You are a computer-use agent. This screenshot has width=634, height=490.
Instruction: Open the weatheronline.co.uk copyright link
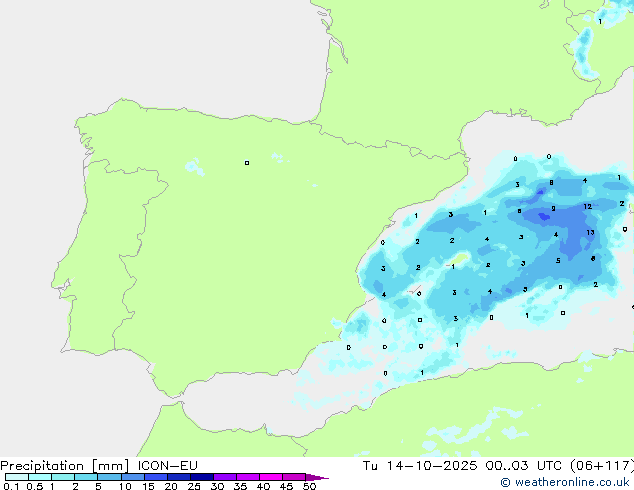[x=565, y=482]
